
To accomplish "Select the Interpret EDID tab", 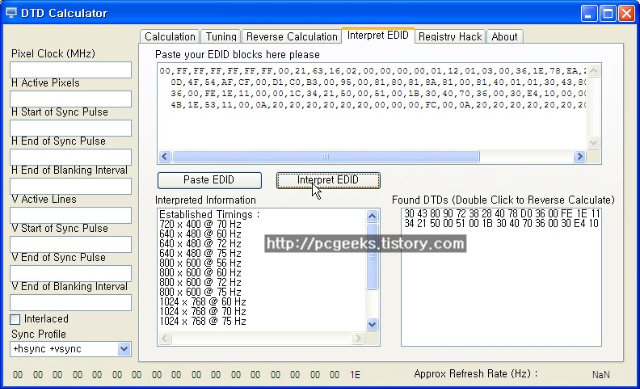I will (378, 35).
